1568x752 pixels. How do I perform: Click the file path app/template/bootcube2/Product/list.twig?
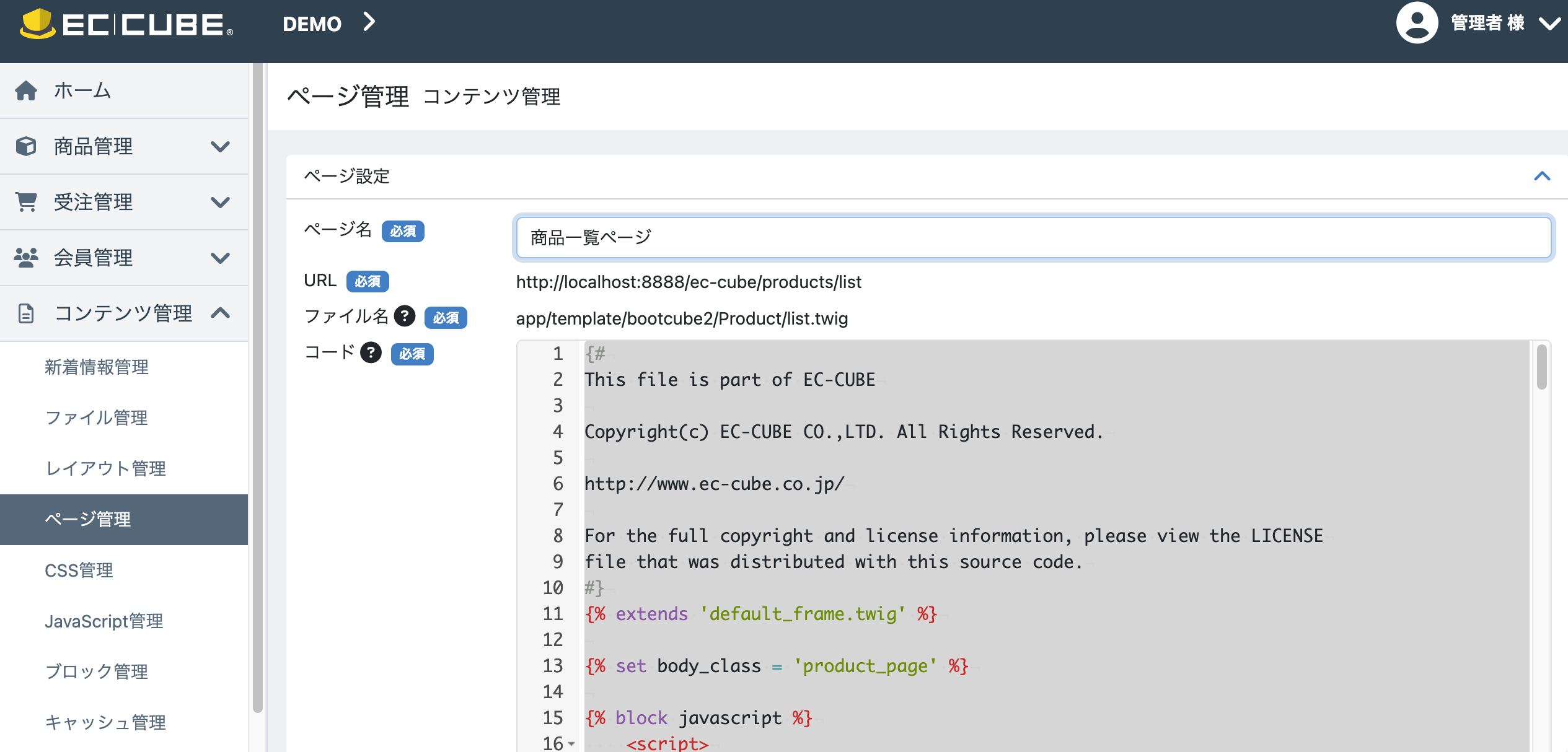682,318
